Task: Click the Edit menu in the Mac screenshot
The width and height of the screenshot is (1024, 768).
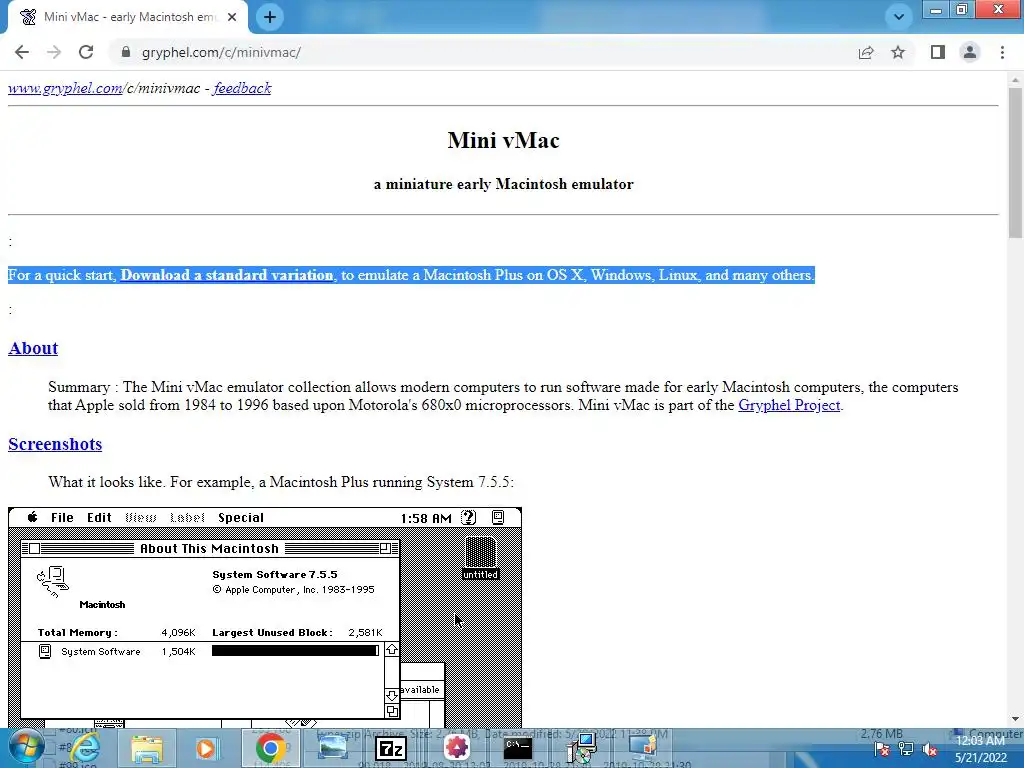Action: (x=99, y=518)
